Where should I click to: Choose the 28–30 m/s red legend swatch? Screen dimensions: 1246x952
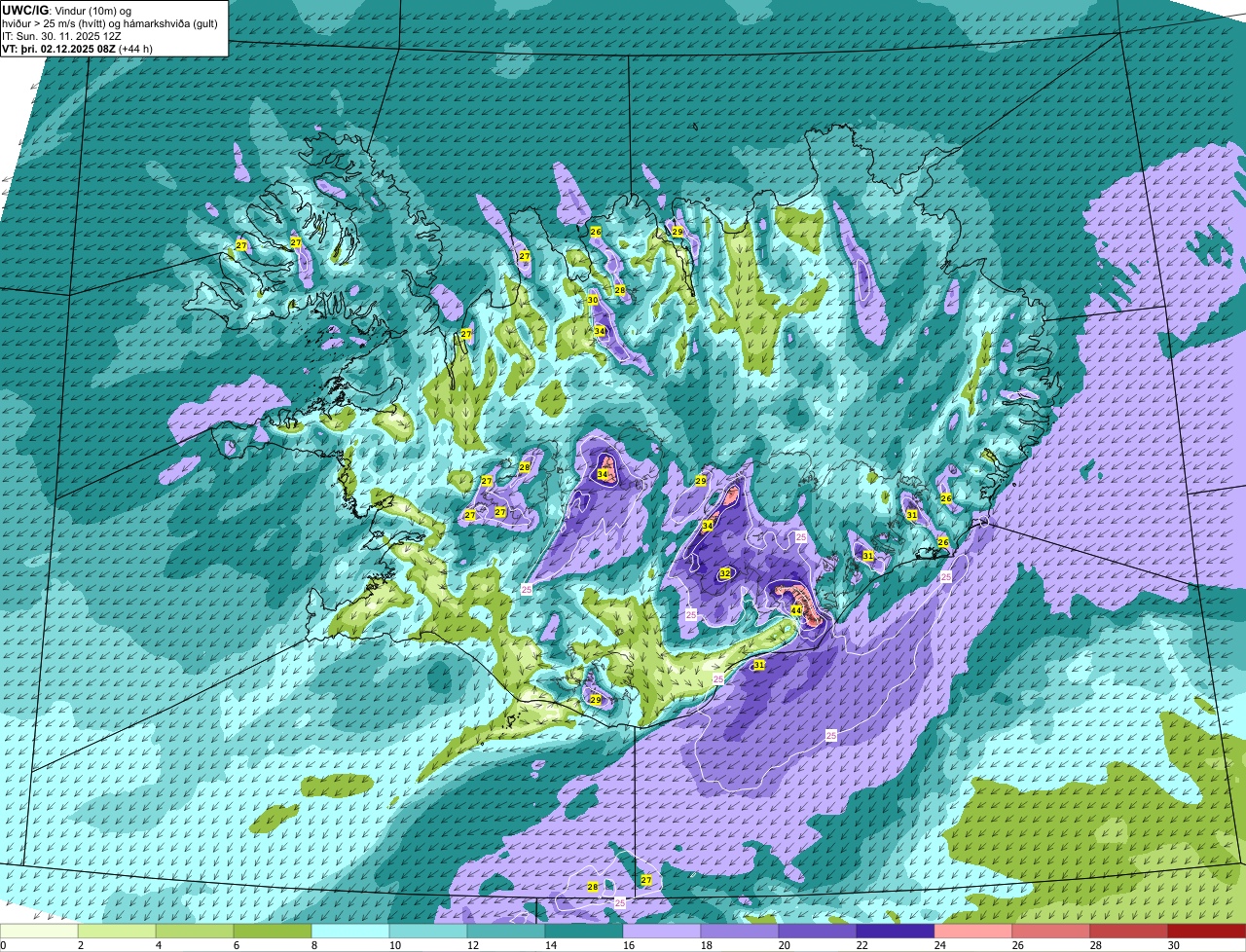[x=1129, y=932]
